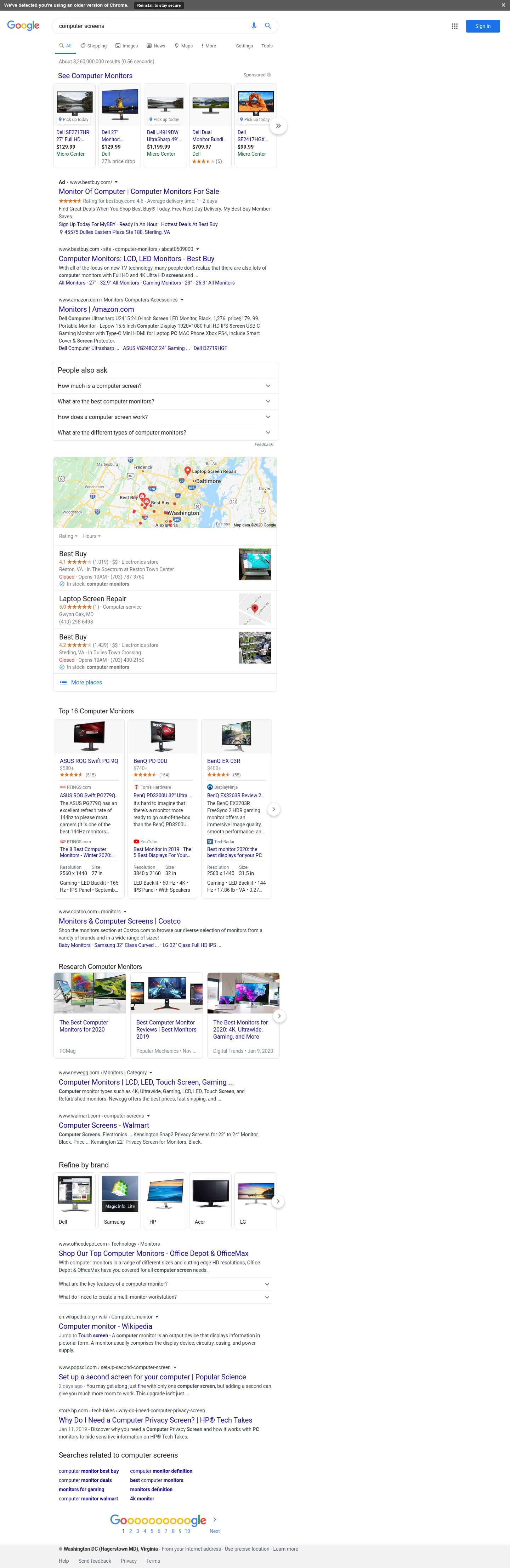The width and height of the screenshot is (510, 1568).
Task: Expand How much is a computer screen
Action: (x=165, y=385)
